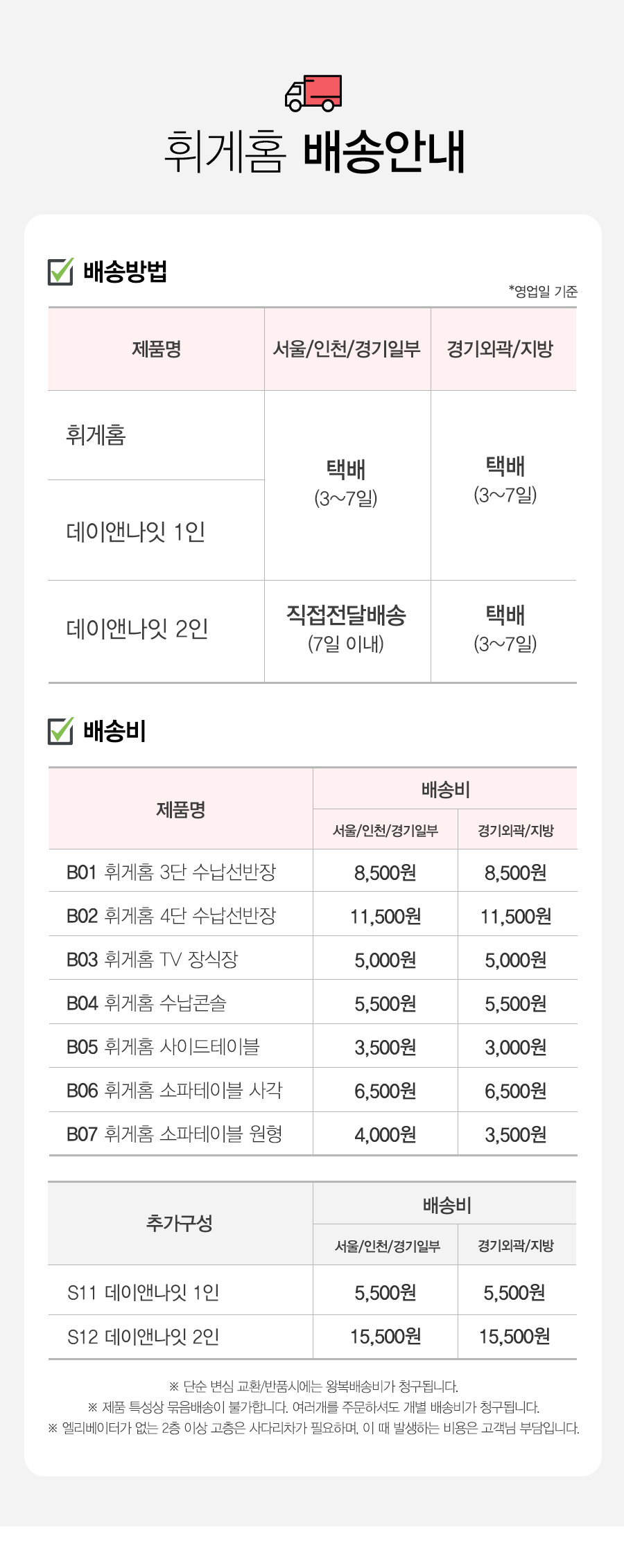Select B05 휘게홈 사이드테이블 row
Screen dimensions: 624x1568
pos(313,1046)
